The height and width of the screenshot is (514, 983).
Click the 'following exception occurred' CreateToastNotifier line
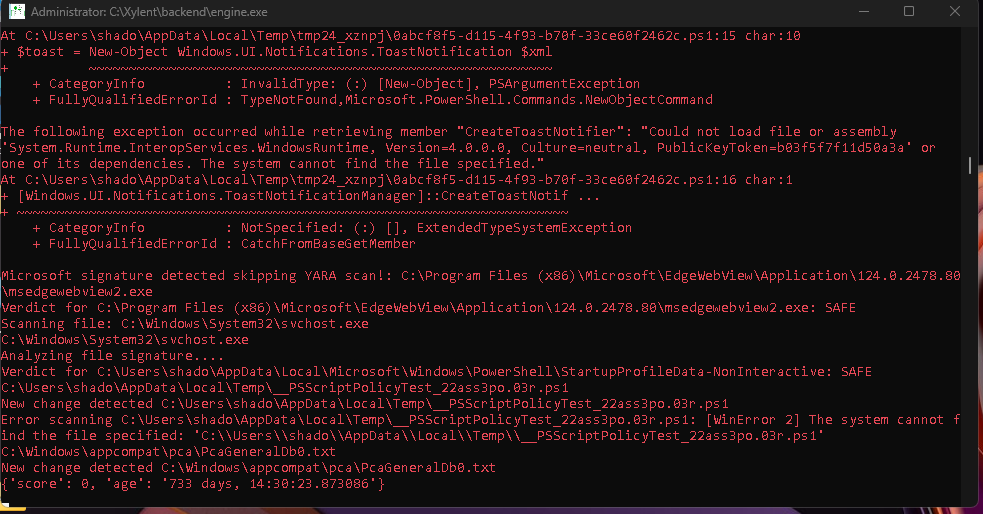coord(448,131)
